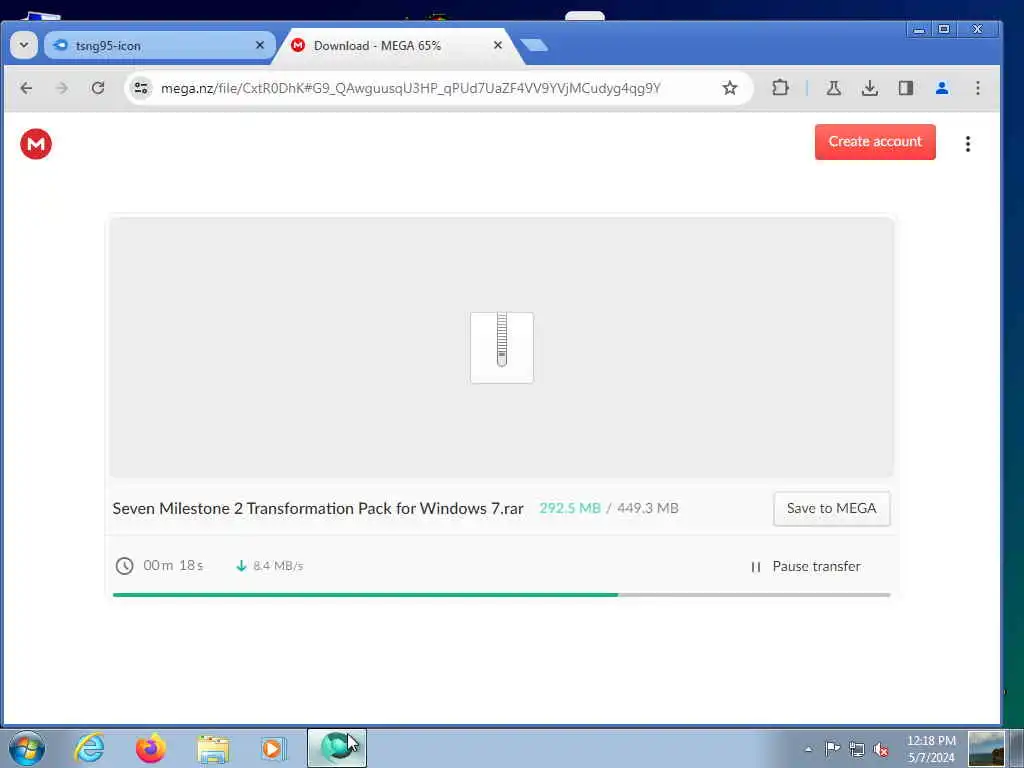Click the 8.4 MB/s speed value

point(278,566)
